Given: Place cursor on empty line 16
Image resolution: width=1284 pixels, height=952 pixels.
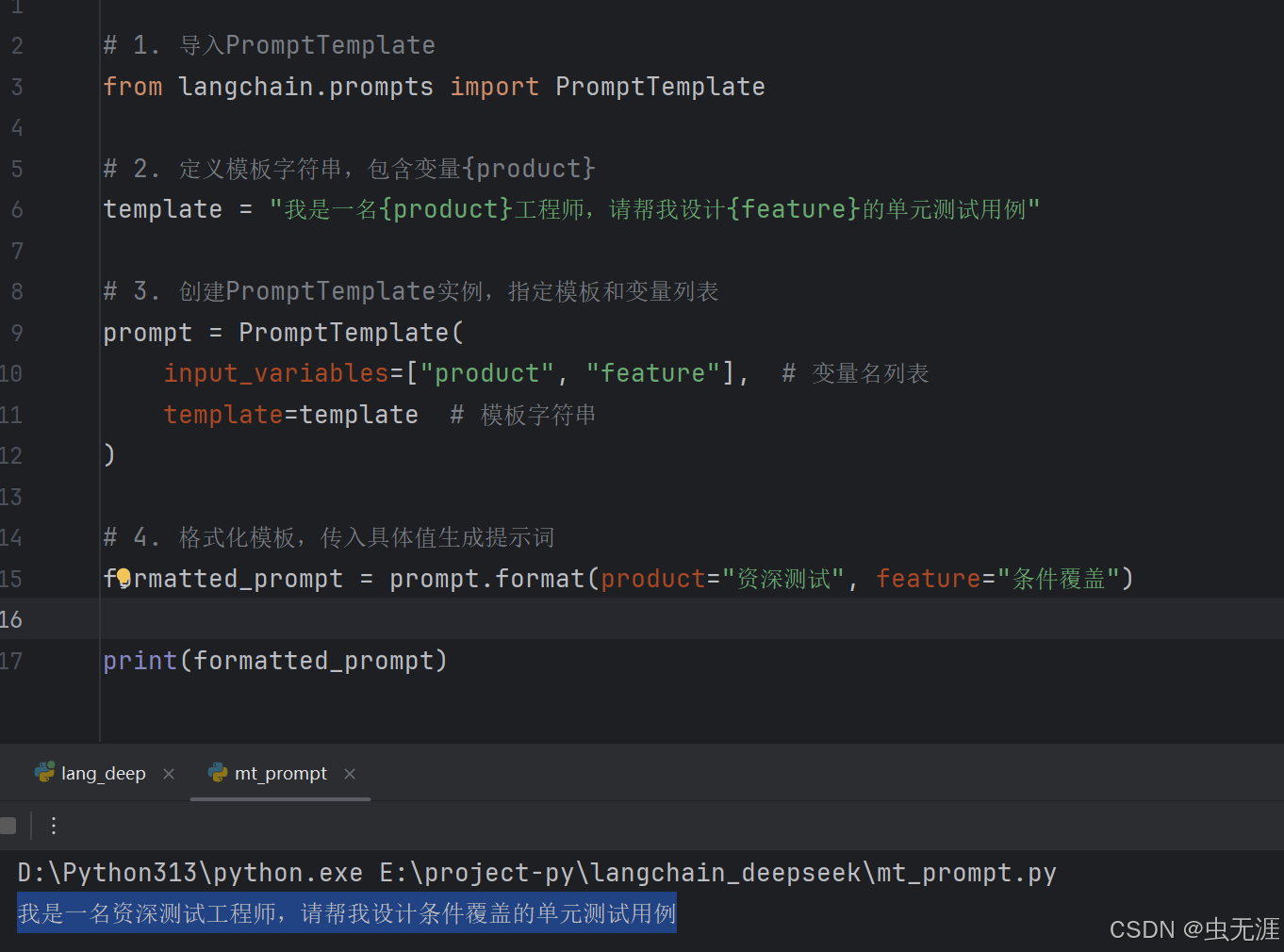Looking at the screenshot, I should tap(692, 619).
